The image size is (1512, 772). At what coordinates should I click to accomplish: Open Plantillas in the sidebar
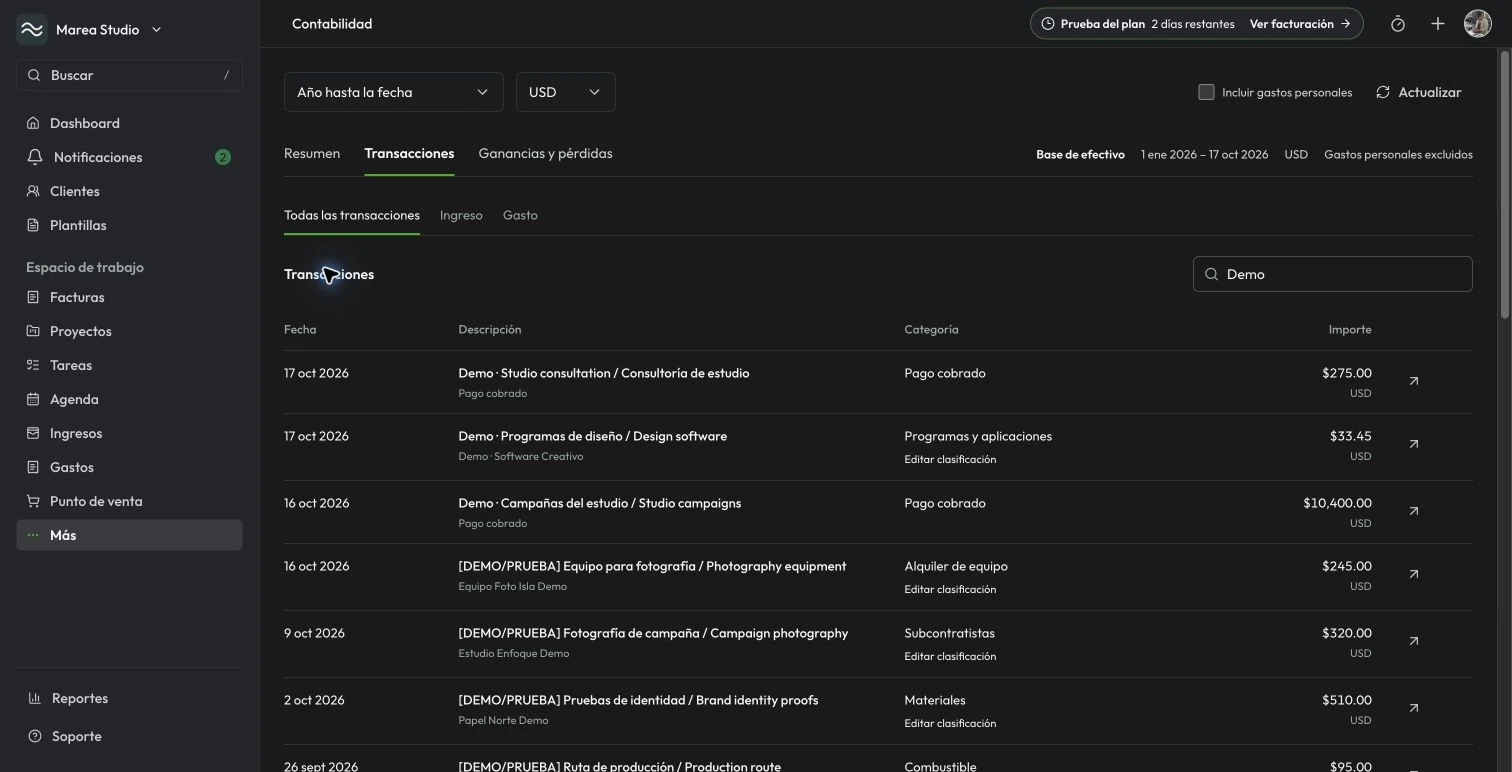coord(129,225)
